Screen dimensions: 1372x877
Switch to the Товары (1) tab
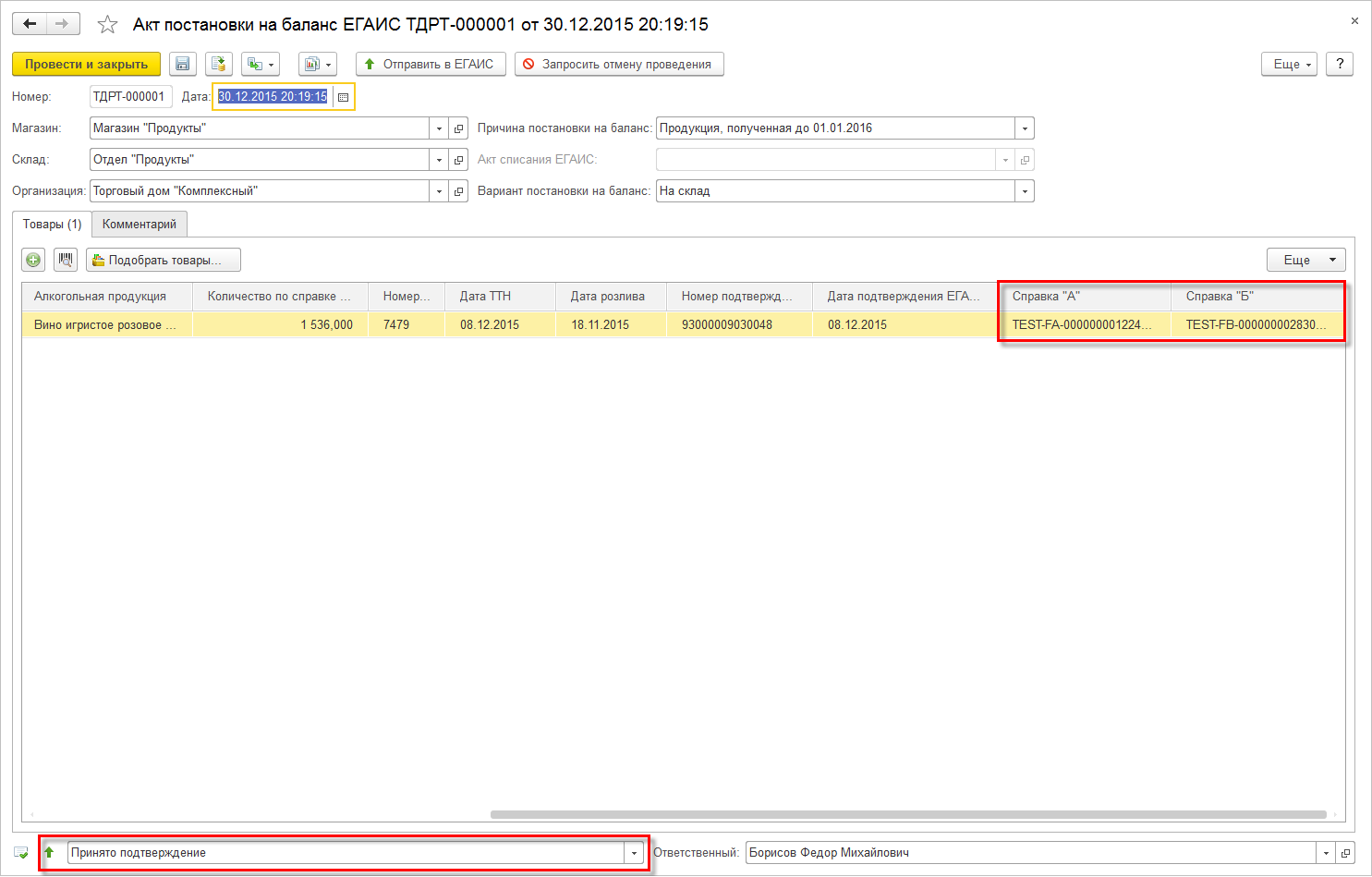pyautogui.click(x=52, y=224)
